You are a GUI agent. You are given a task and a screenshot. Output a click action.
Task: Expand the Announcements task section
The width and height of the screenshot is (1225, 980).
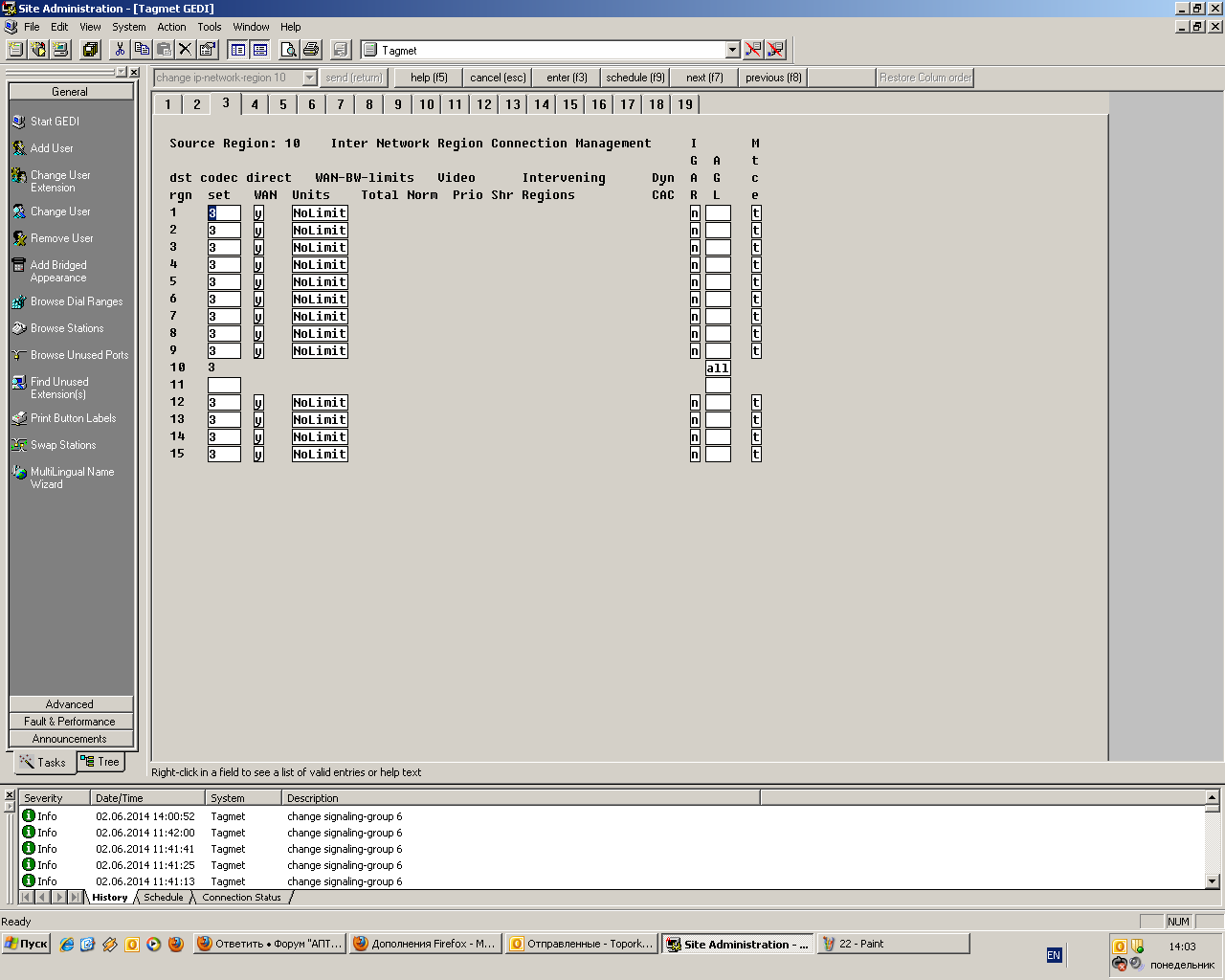tap(71, 739)
